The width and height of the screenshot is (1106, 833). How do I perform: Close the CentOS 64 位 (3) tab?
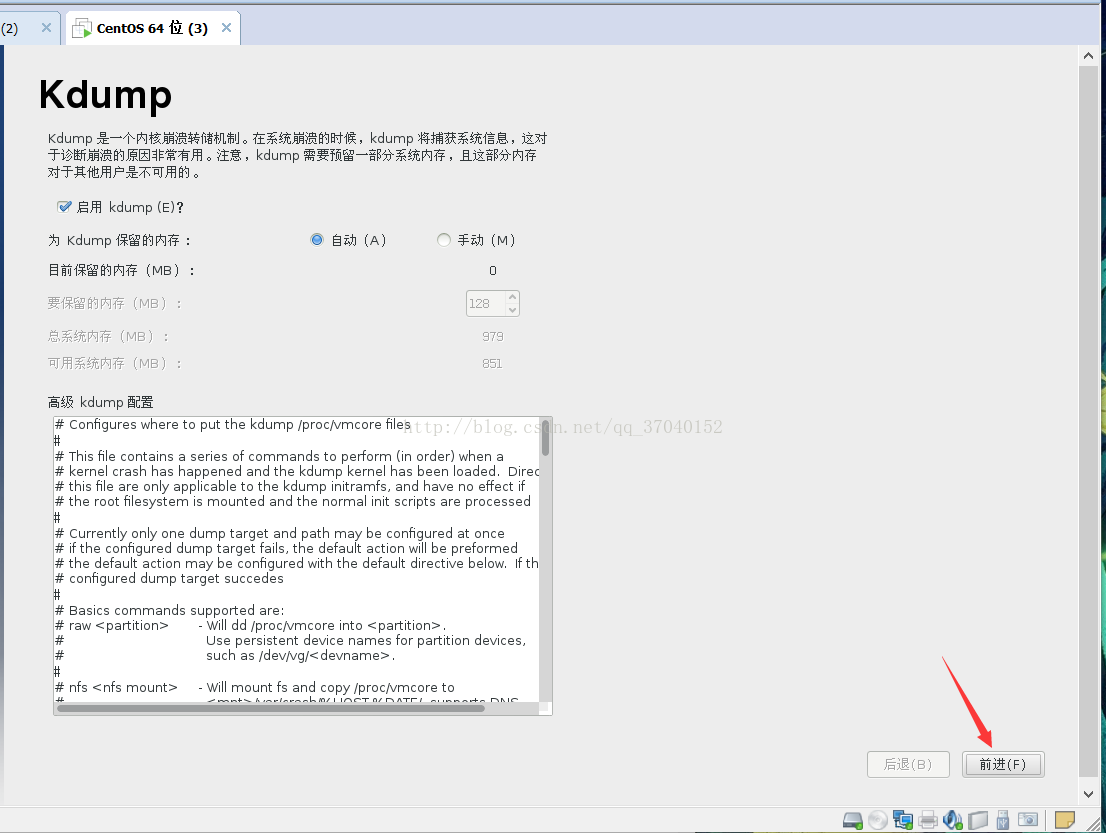click(x=226, y=28)
